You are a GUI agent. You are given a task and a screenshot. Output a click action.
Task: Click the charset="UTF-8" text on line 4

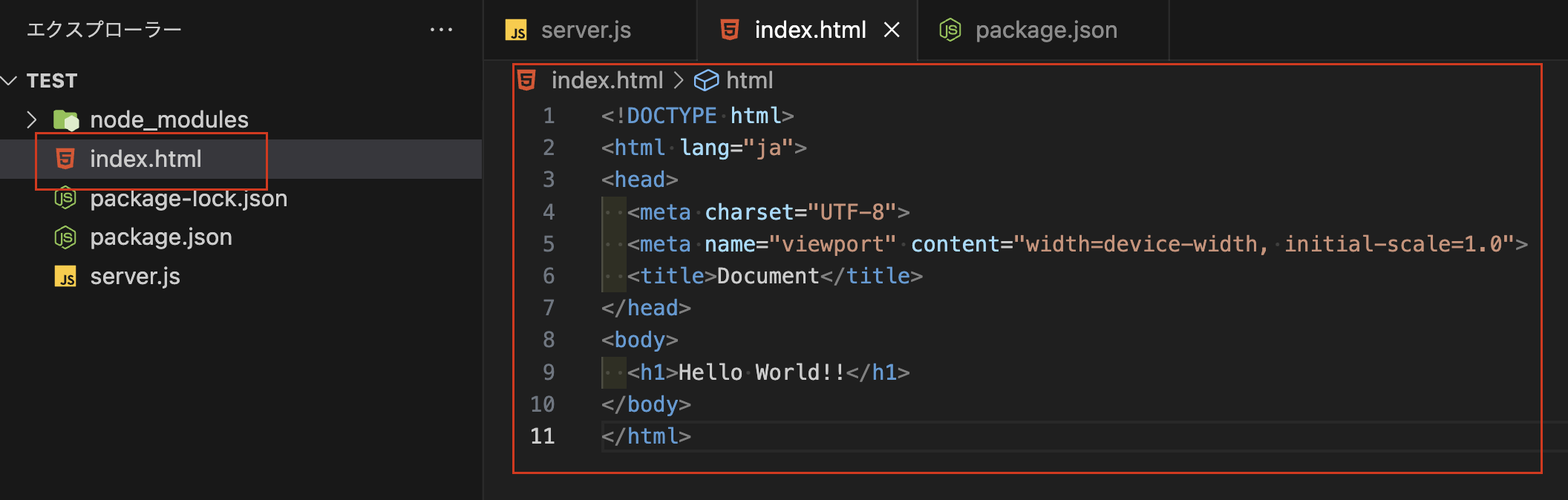point(801,212)
